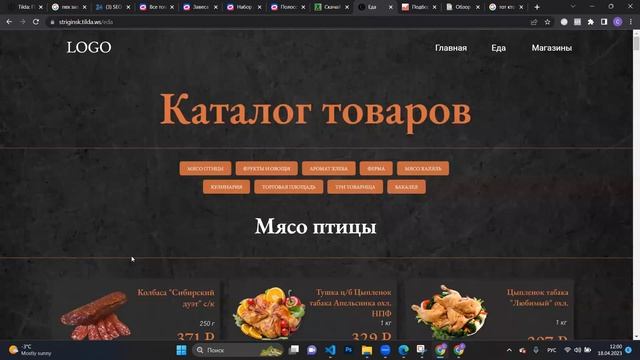640x360 pixels.
Task: Open Microsoft Edge from the taskbar
Action: [x=404, y=350]
